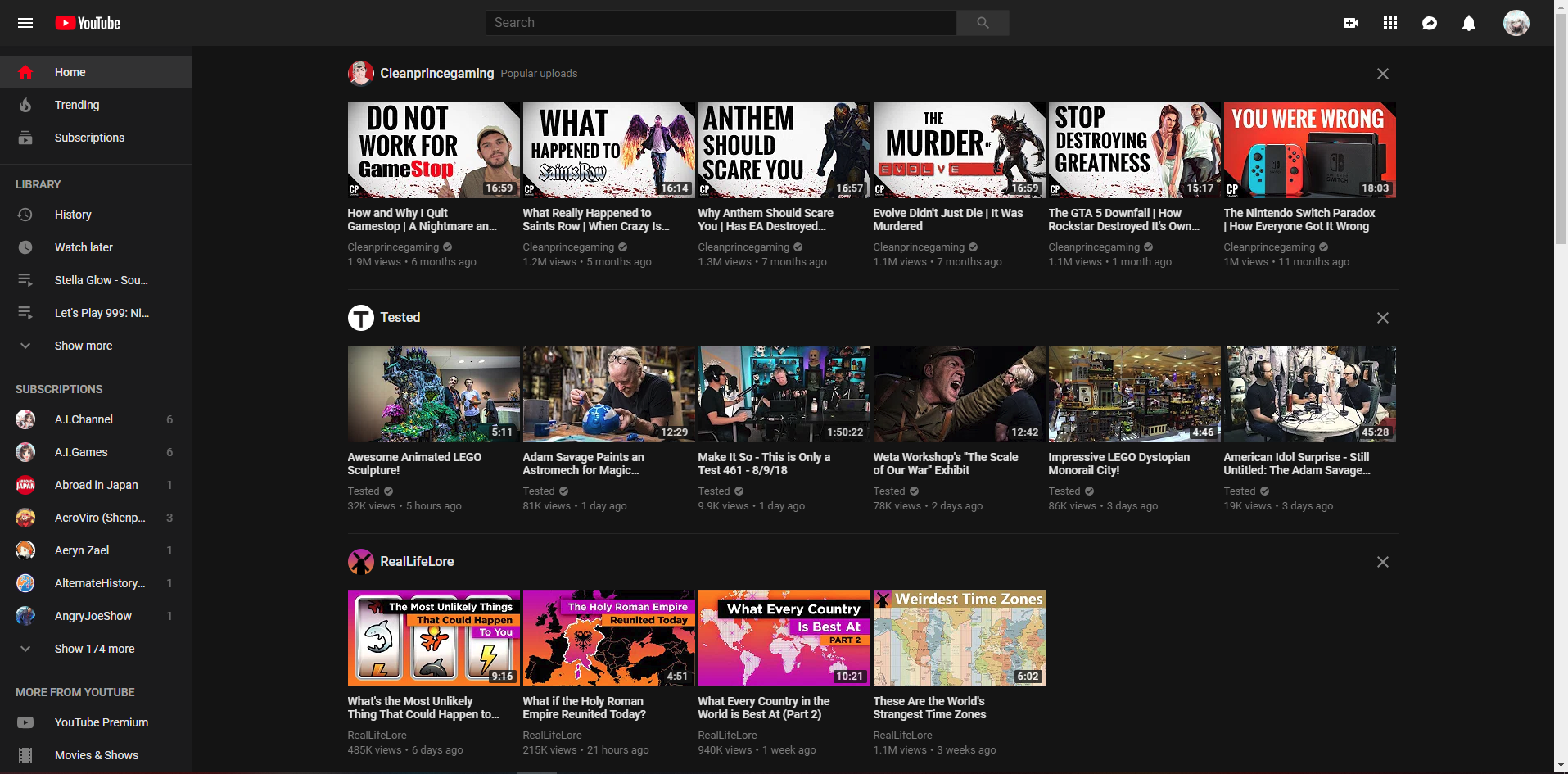Click the Tested channel logo icon
1568x774 pixels.
click(361, 318)
